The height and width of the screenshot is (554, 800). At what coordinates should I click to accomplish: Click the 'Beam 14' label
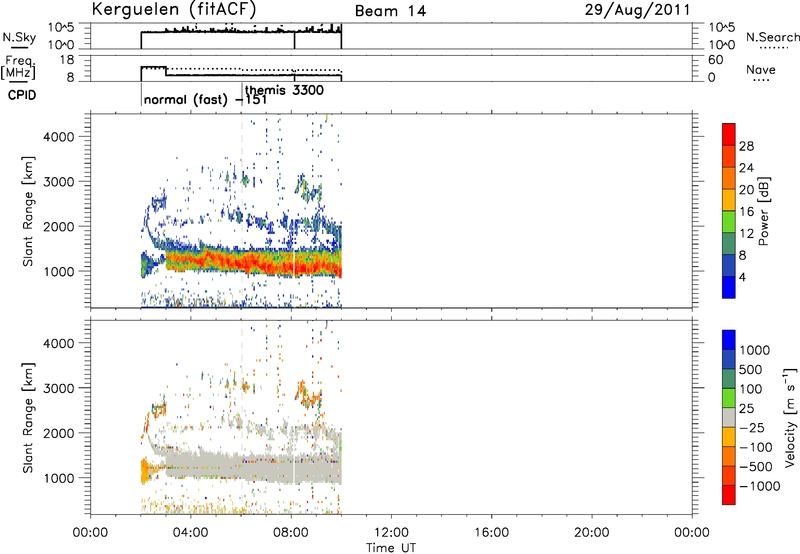pos(390,11)
